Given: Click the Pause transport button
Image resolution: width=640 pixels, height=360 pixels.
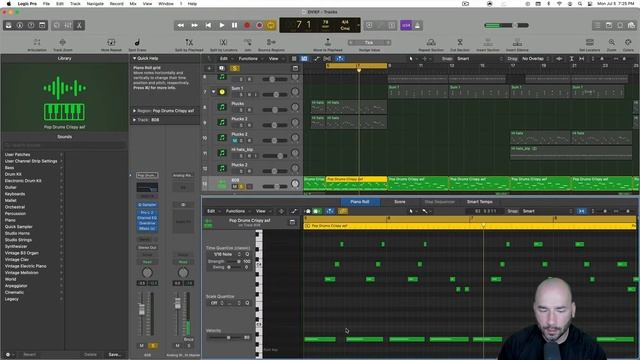Looking at the screenshot, I should click(234, 25).
